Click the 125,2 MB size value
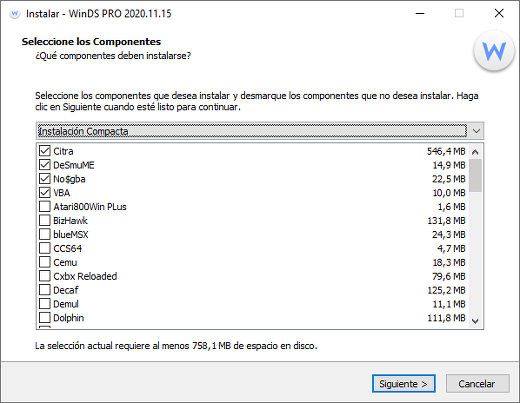Screen dimensions: 520x403 tap(446, 290)
